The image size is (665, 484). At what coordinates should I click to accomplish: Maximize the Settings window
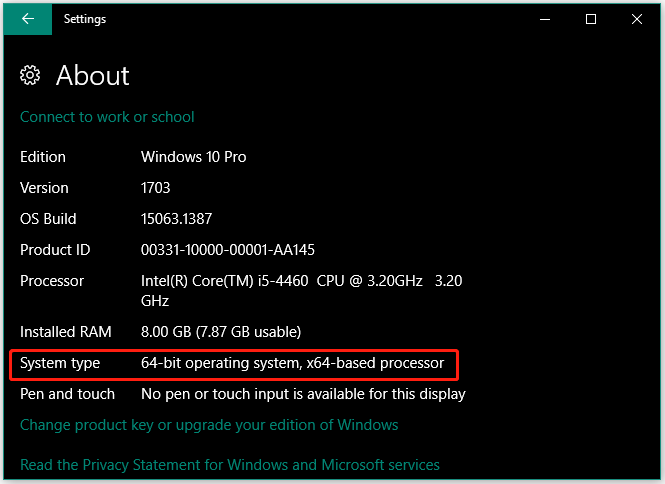click(591, 19)
